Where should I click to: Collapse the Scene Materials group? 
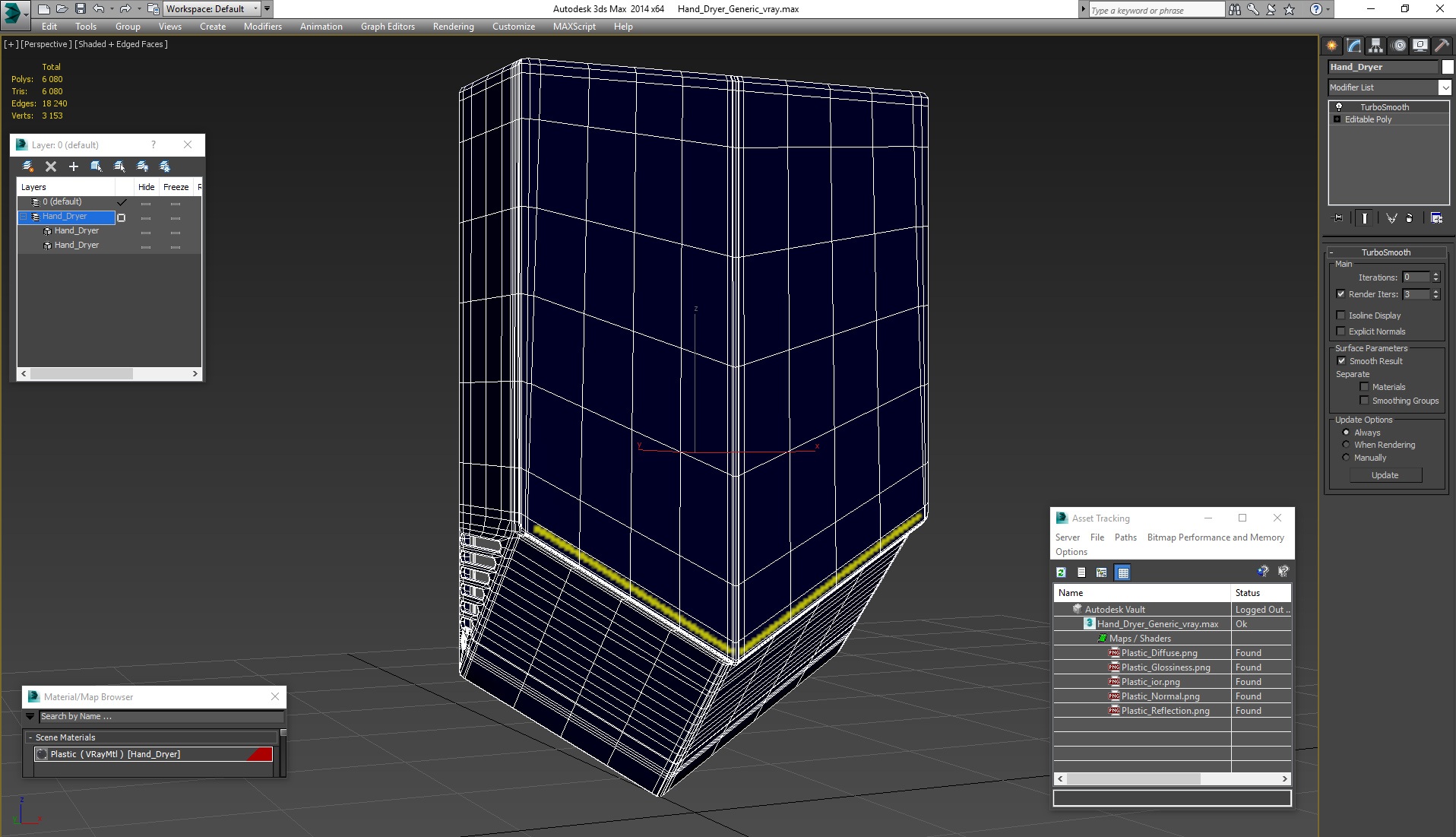(30, 737)
